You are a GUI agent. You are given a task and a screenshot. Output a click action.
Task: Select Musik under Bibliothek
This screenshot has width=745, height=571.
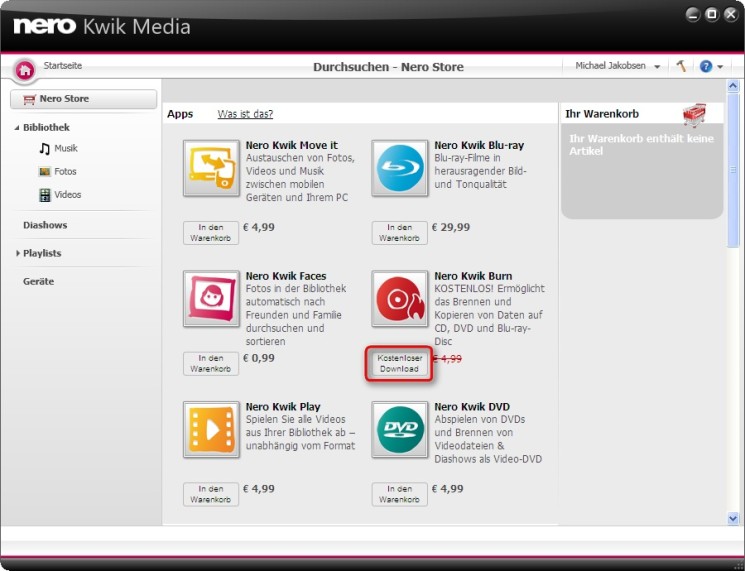pos(65,149)
